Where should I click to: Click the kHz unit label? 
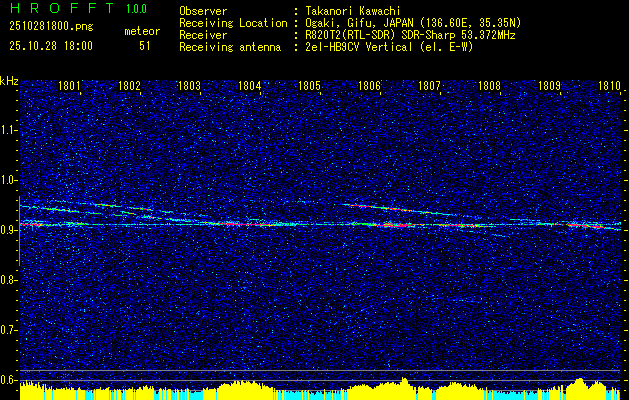tap(10, 81)
